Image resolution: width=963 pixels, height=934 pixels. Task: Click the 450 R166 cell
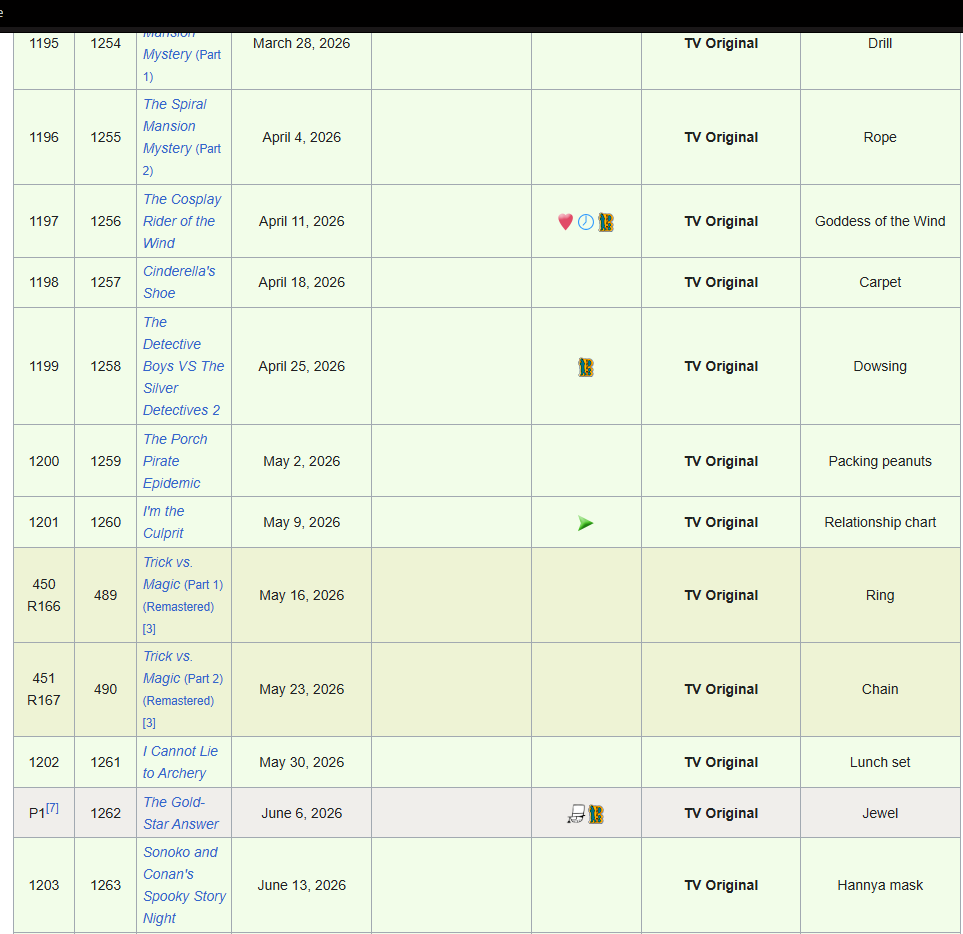44,595
